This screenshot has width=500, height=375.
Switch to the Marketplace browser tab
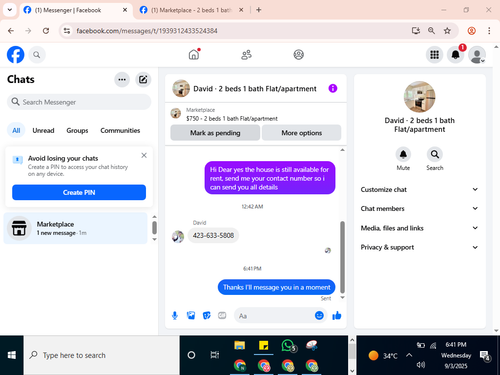[192, 10]
